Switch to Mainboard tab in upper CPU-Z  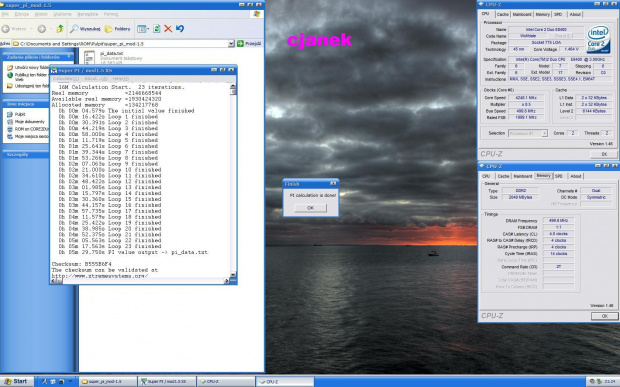tap(522, 14)
